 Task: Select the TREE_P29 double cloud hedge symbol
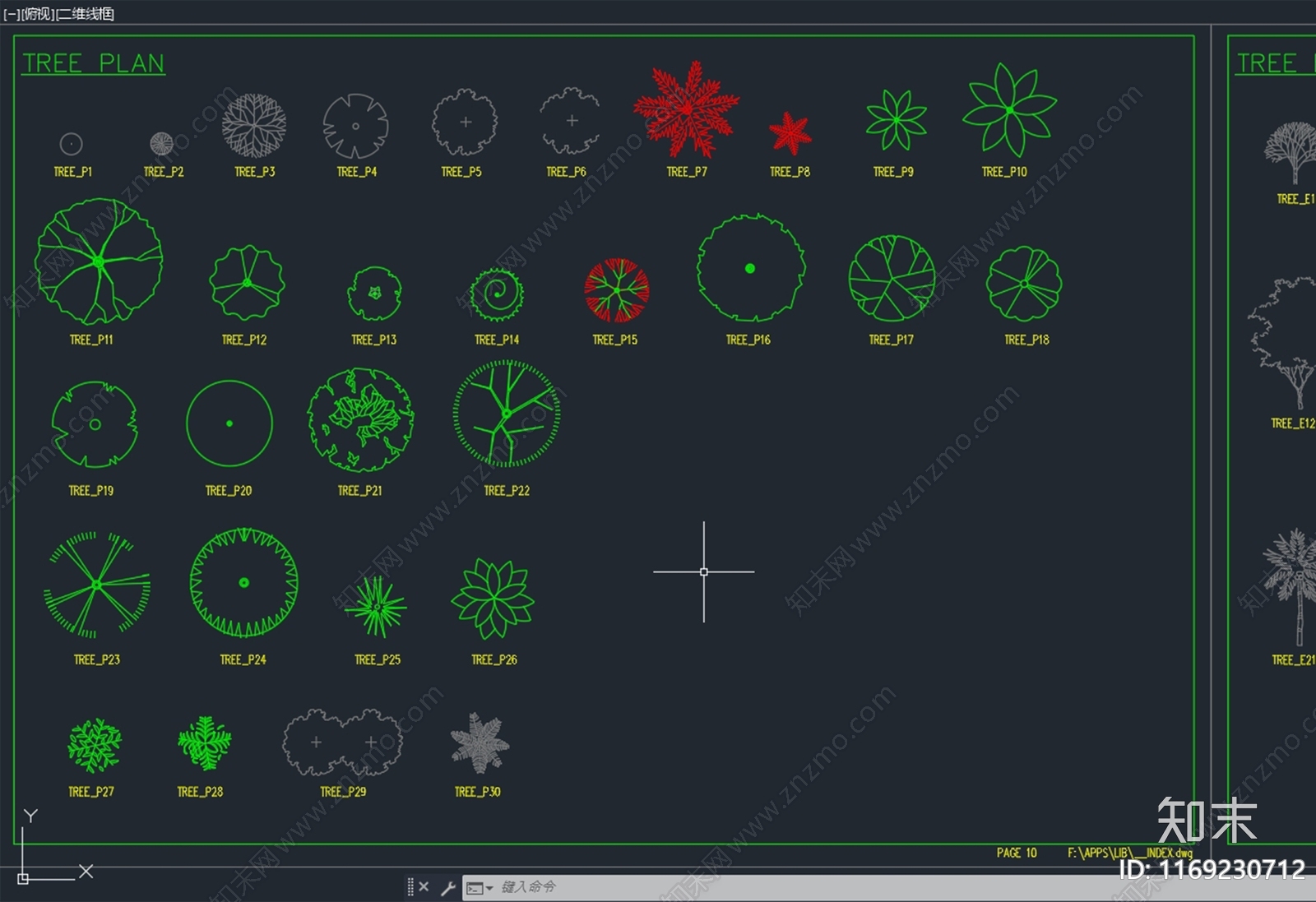(343, 742)
